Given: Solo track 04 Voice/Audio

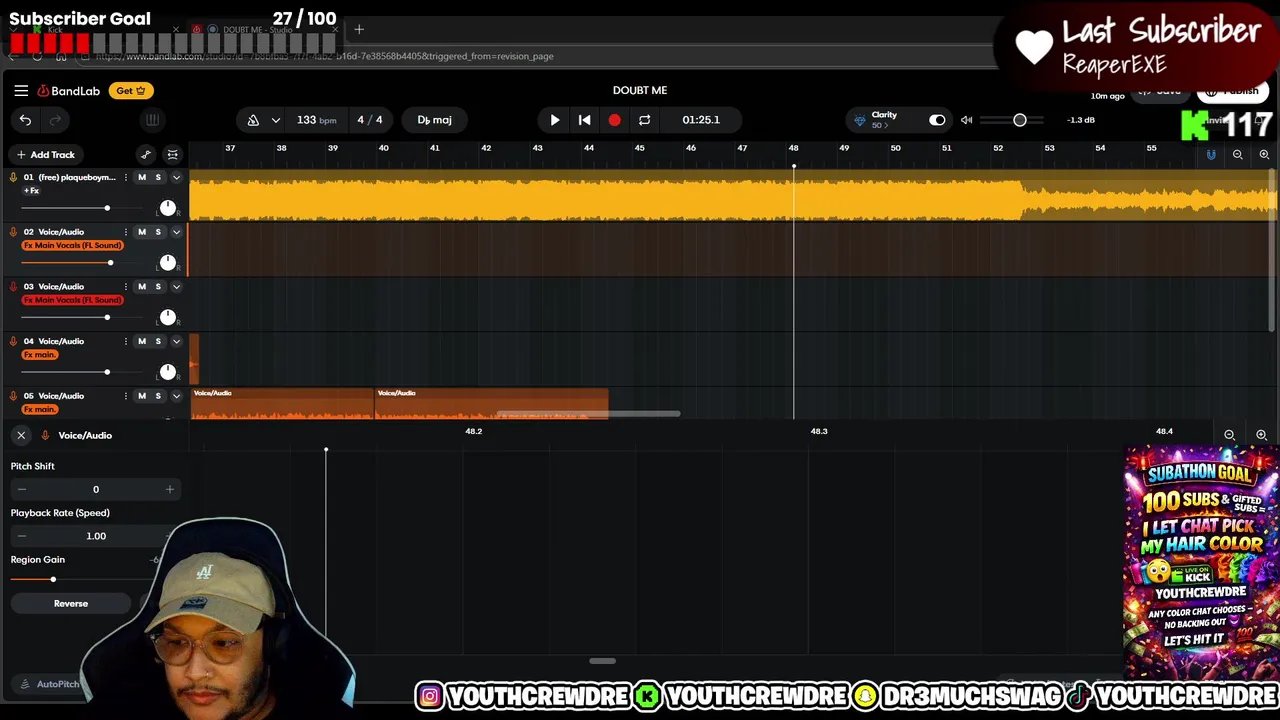Looking at the screenshot, I should coord(158,341).
